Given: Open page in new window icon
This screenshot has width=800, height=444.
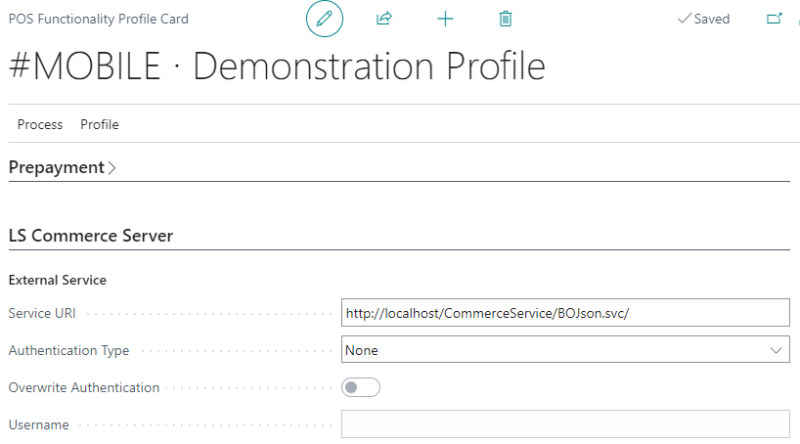Looking at the screenshot, I should [773, 19].
